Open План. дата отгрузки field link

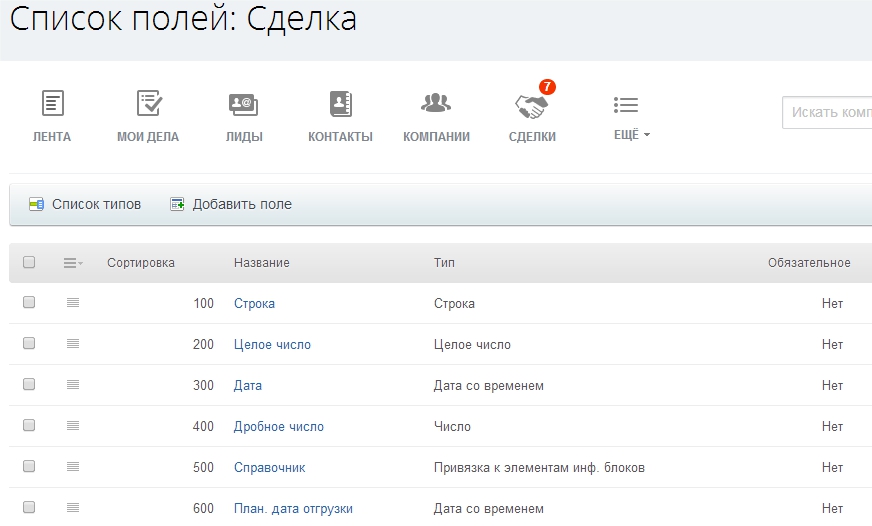[293, 508]
